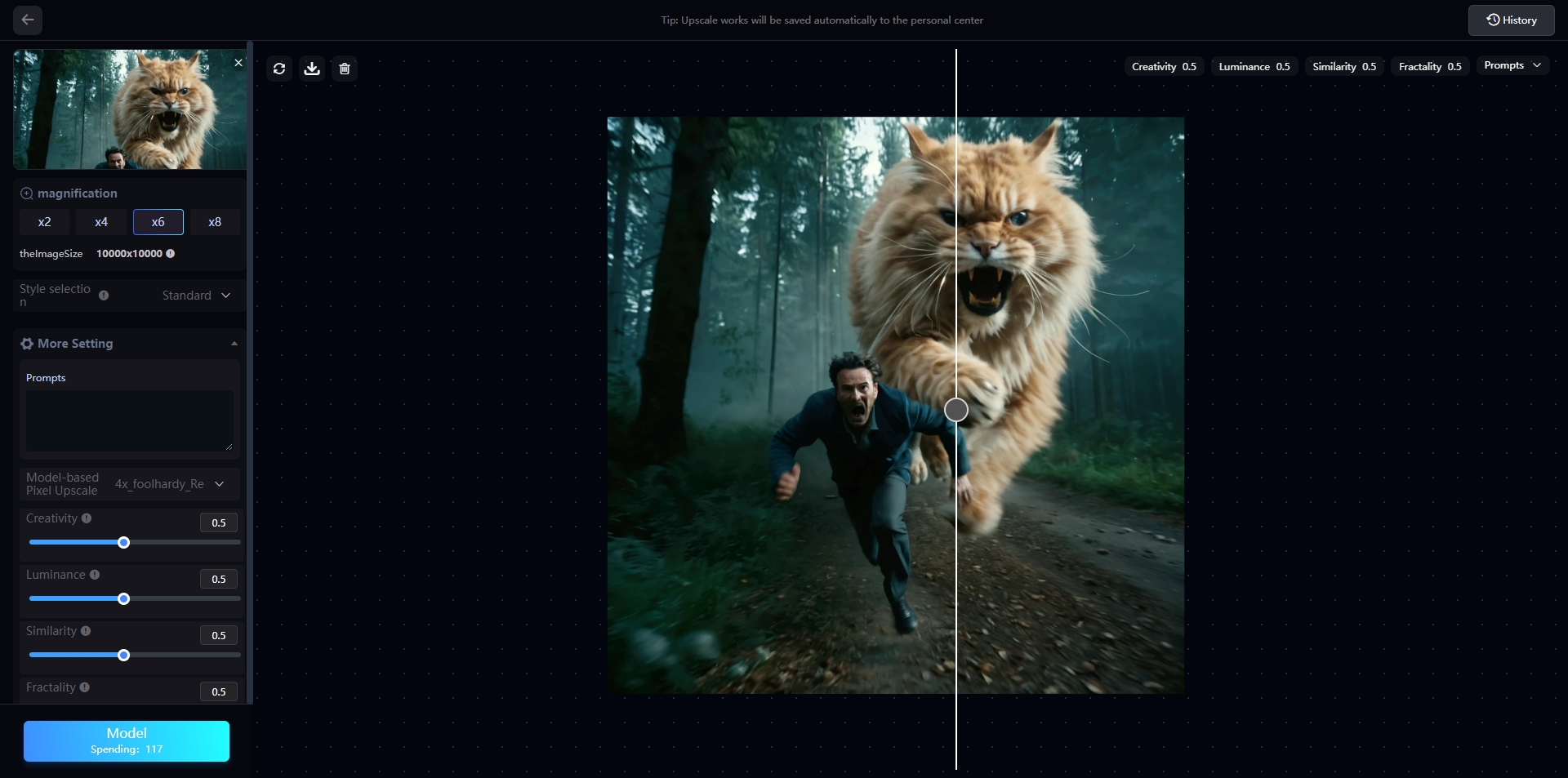Open the Model-based Pixel Upscale dropdown

pyautogui.click(x=170, y=484)
